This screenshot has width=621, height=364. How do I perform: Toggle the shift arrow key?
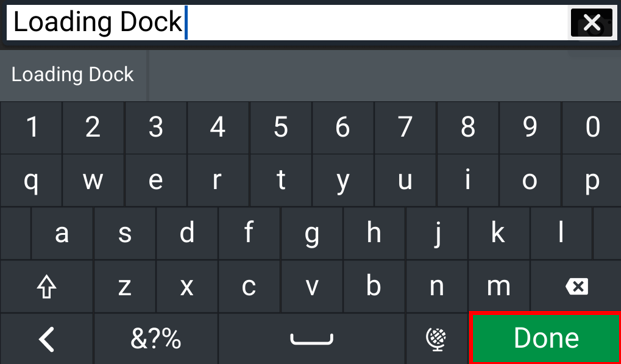[x=47, y=286]
